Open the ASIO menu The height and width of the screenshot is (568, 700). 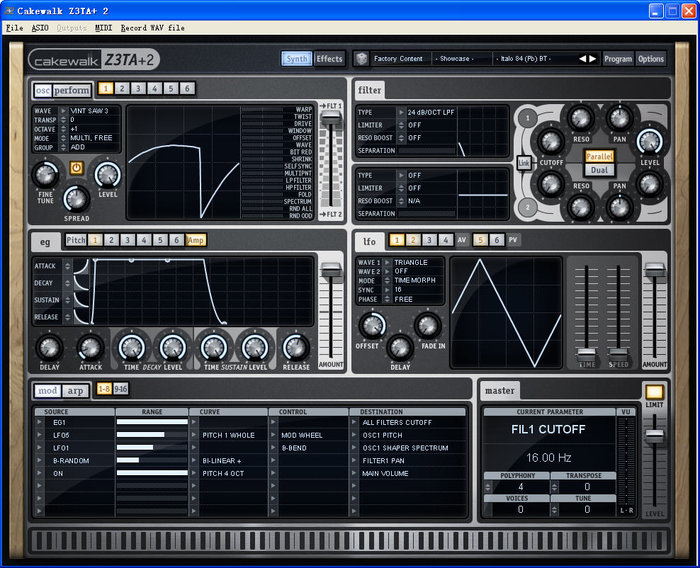coord(40,27)
